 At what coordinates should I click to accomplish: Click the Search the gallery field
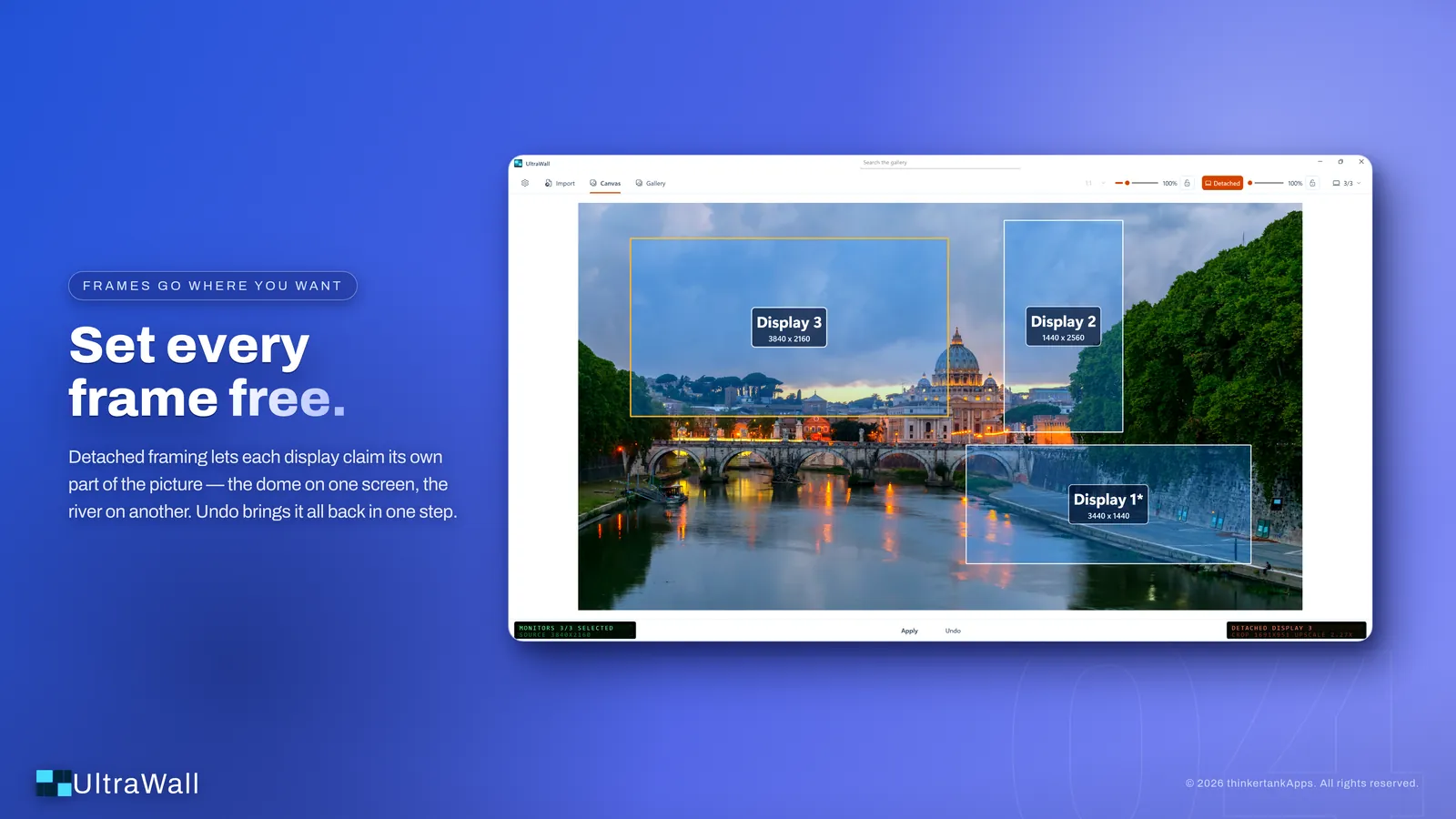point(940,163)
